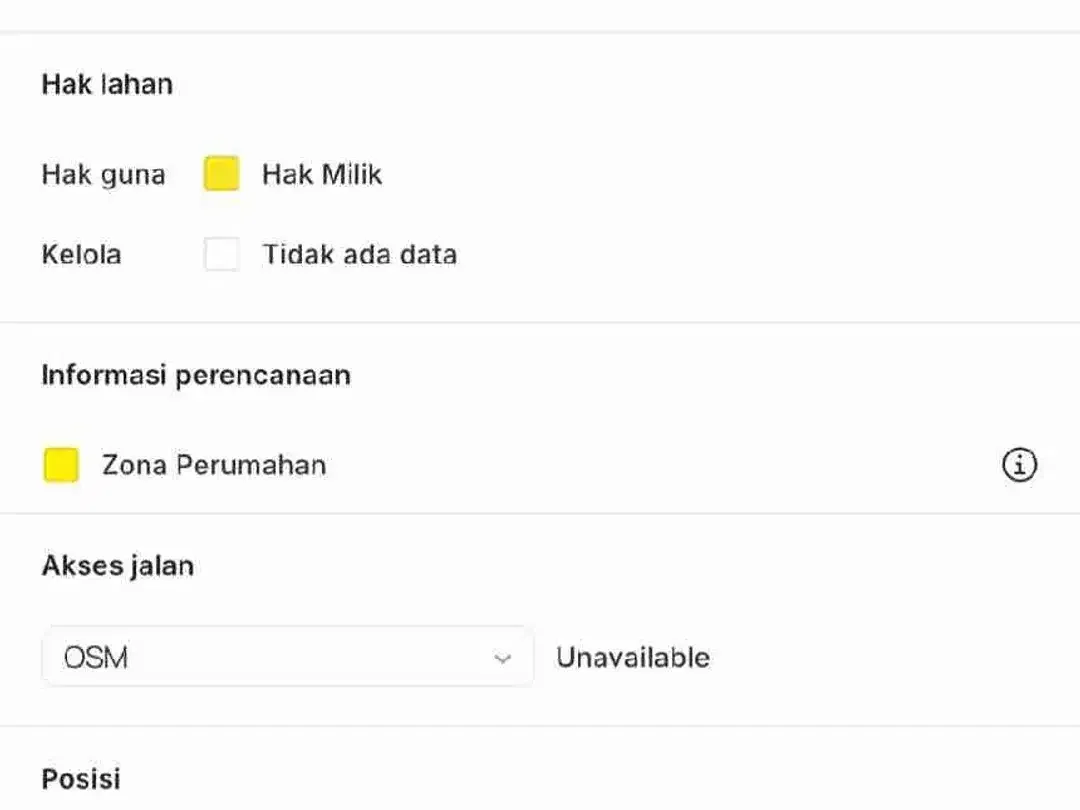Click the 'OSM' text in the combo box
Viewport: 1080px width, 810px height.
tap(96, 658)
